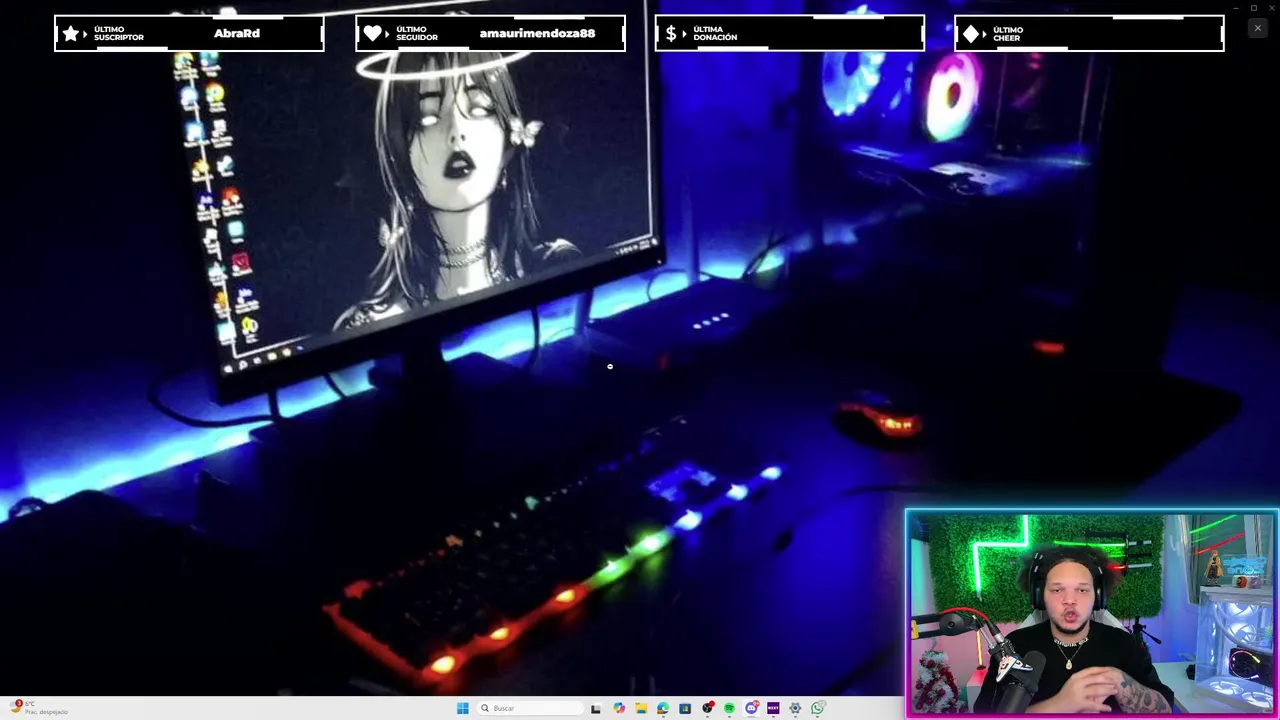Open the purple NEXT app in taskbar

click(x=773, y=708)
